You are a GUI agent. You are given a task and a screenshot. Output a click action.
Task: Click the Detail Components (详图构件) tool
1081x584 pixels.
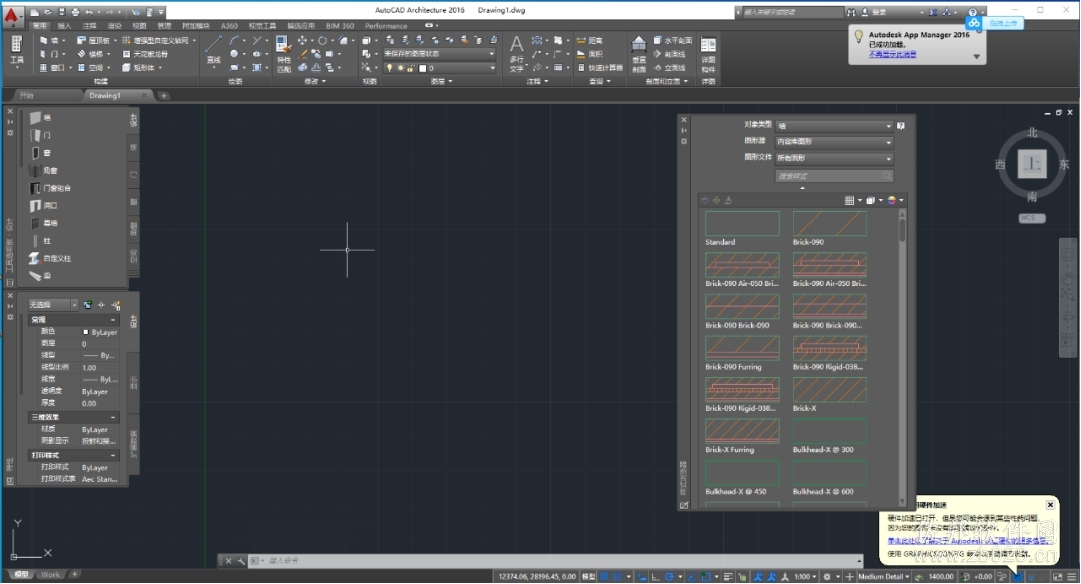[708, 54]
